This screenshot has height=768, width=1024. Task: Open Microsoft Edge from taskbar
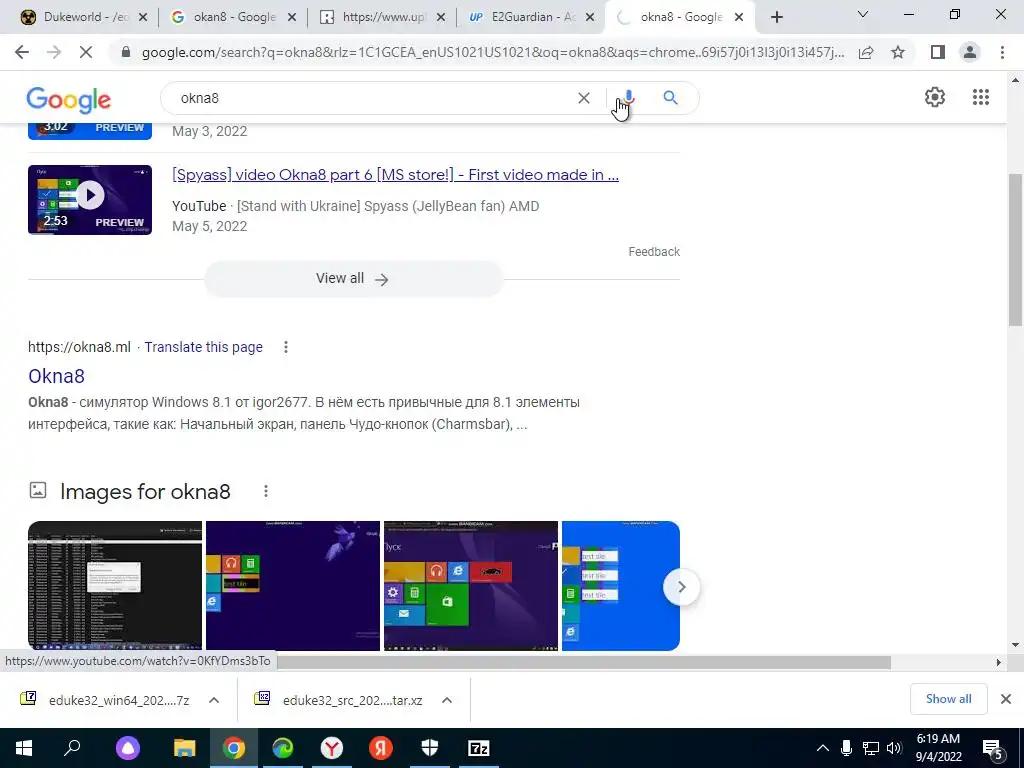pyautogui.click(x=283, y=748)
